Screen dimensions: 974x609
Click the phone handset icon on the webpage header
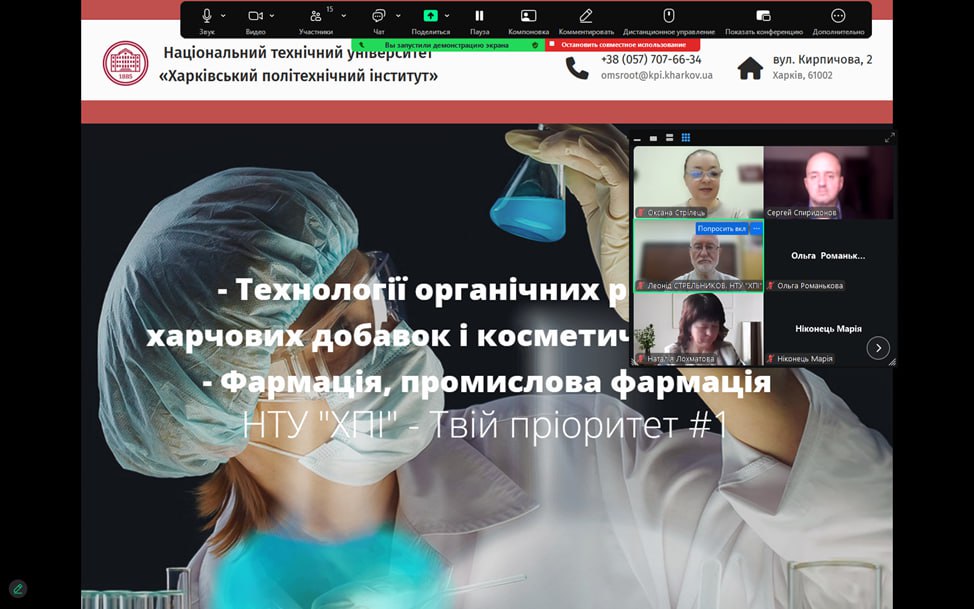pyautogui.click(x=576, y=68)
